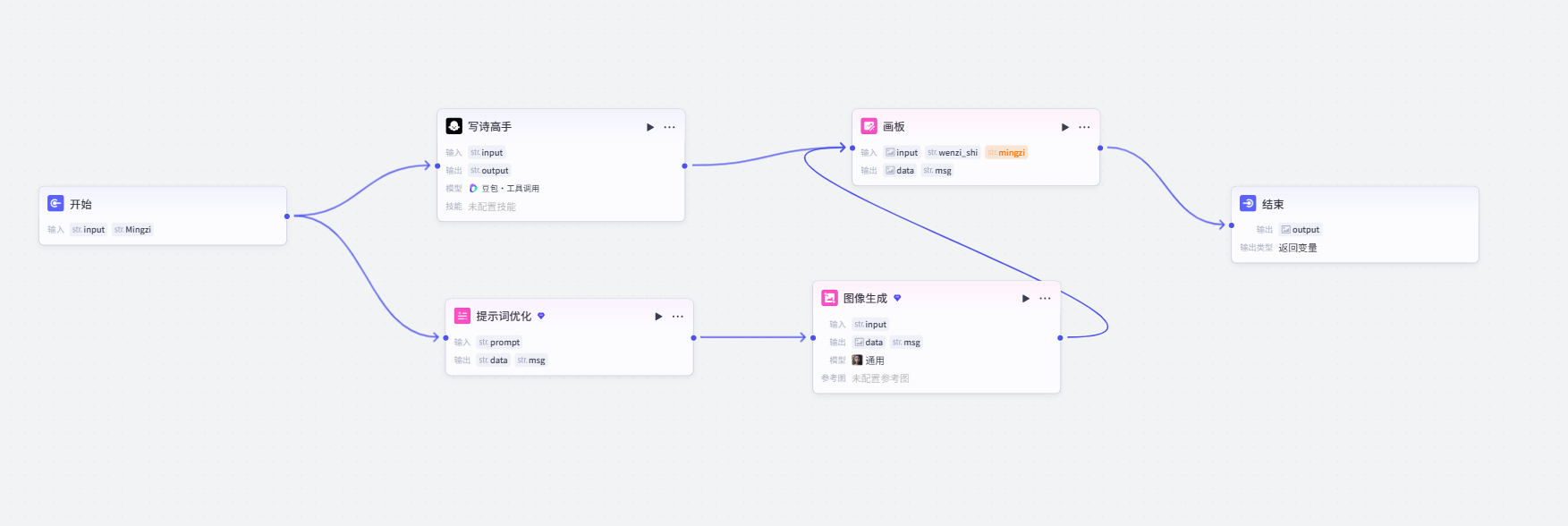The height and width of the screenshot is (526, 1568).
Task: Open more options menu on 写诗高手 node
Action: [x=669, y=127]
